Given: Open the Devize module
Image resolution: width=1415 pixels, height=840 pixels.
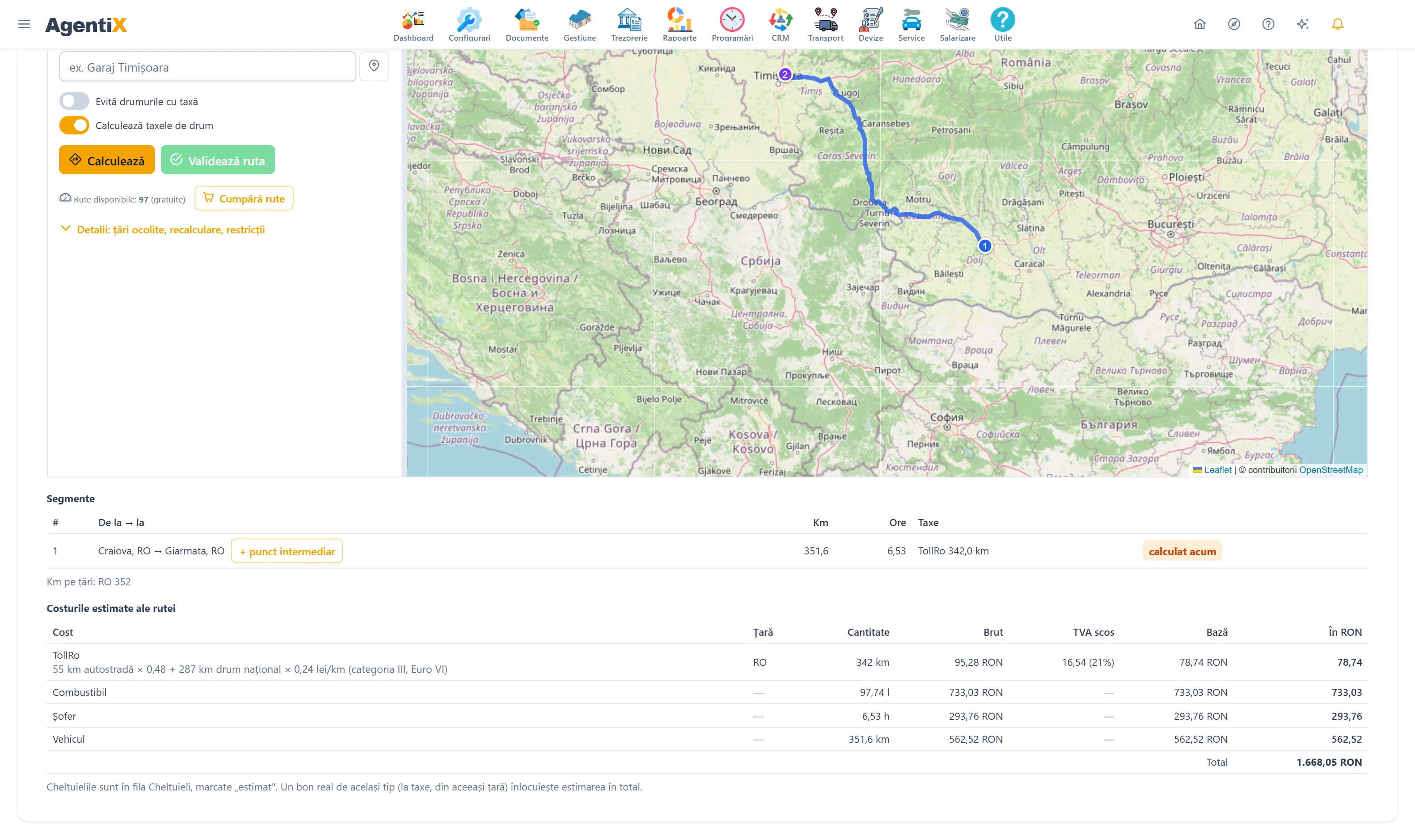Looking at the screenshot, I should 871,25.
